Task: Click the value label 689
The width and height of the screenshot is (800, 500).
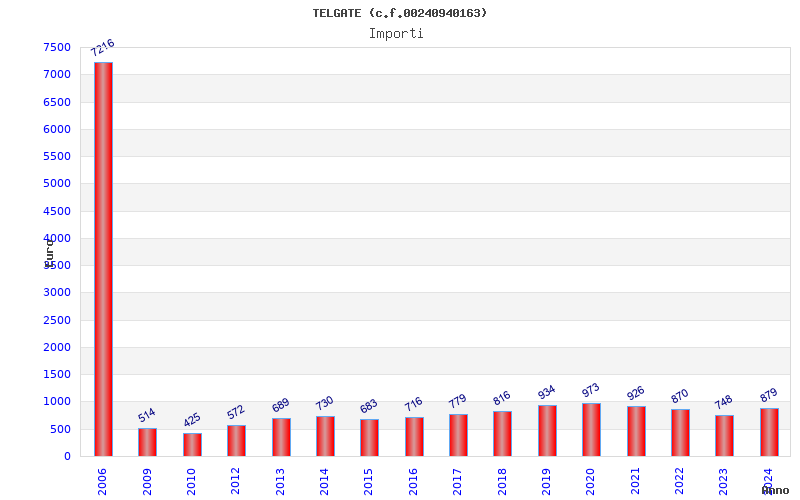Action: click(x=280, y=406)
